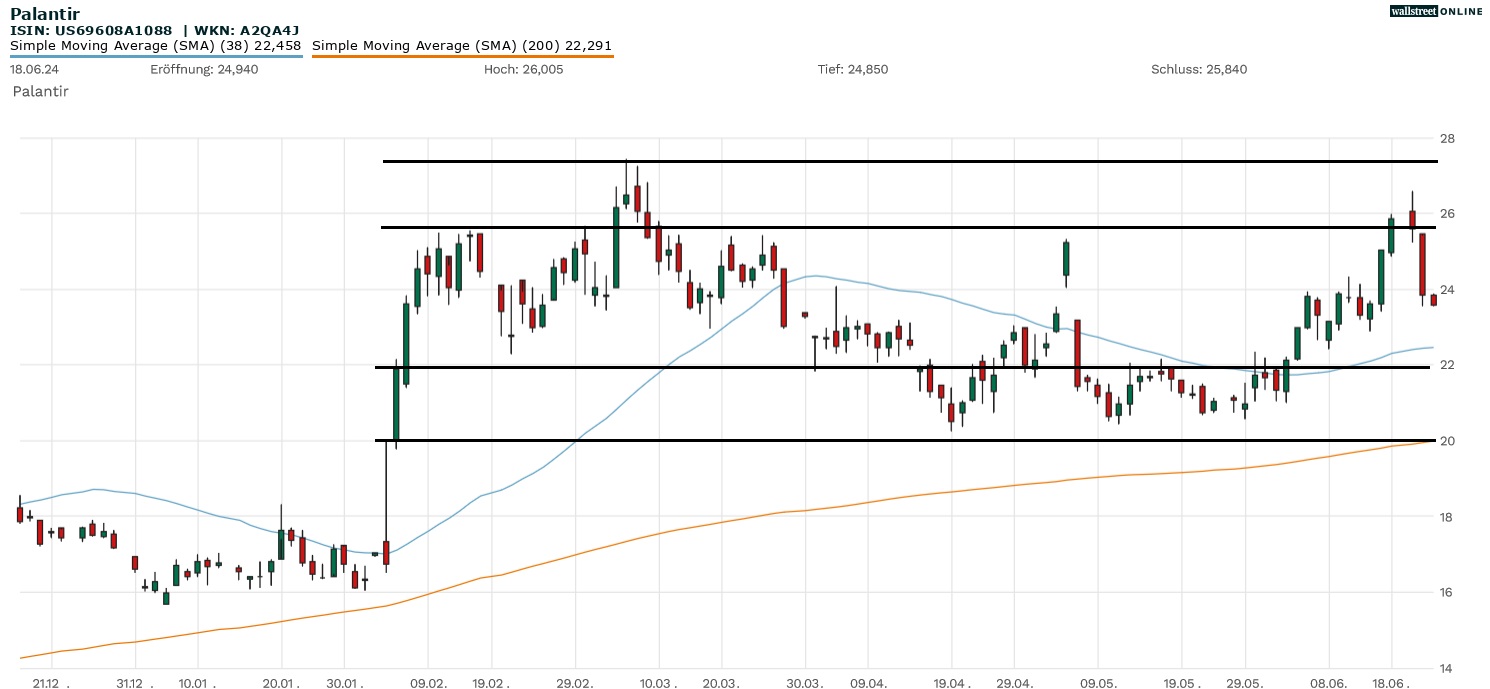Click the black support line at 20
The width and height of the screenshot is (1490, 689).
click(900, 440)
